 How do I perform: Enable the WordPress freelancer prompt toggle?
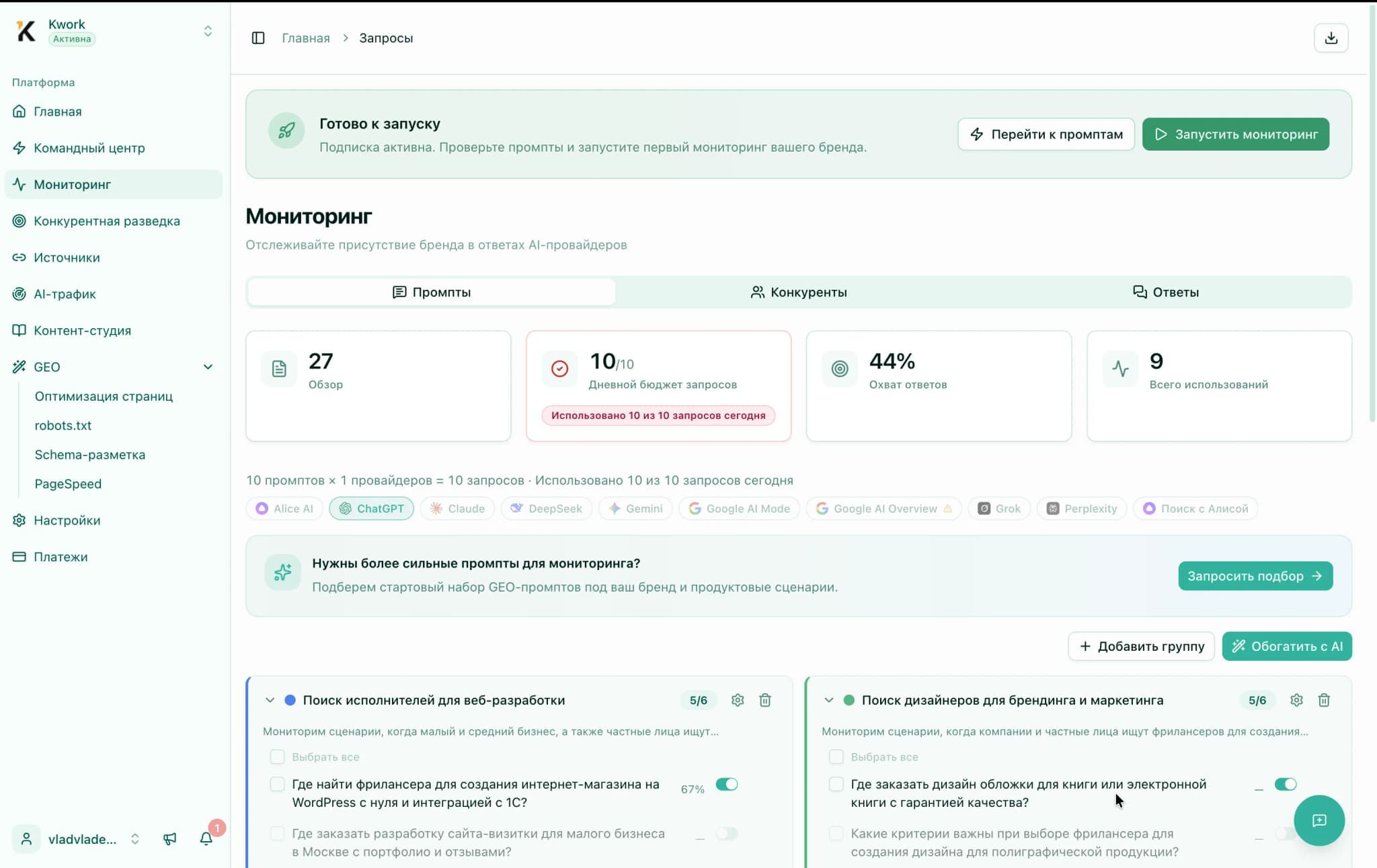pyautogui.click(x=726, y=784)
